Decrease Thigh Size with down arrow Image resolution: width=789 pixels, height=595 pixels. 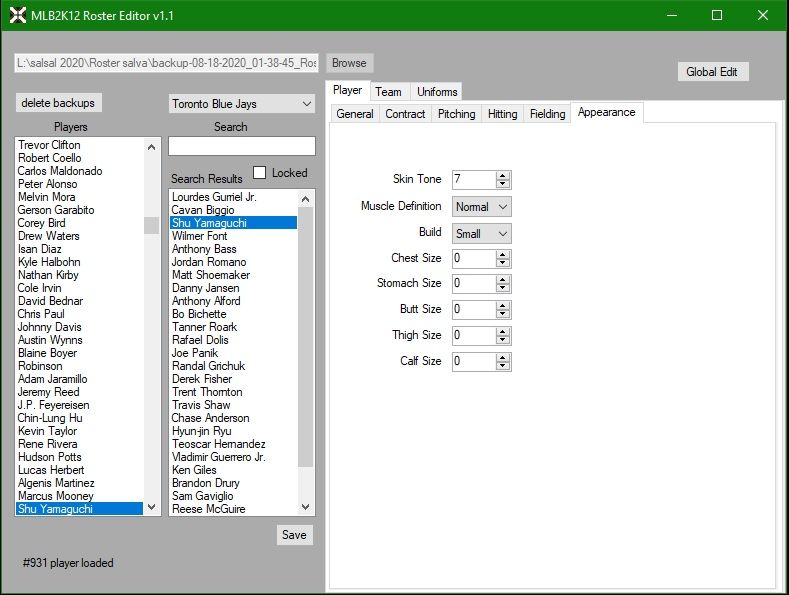point(502,340)
